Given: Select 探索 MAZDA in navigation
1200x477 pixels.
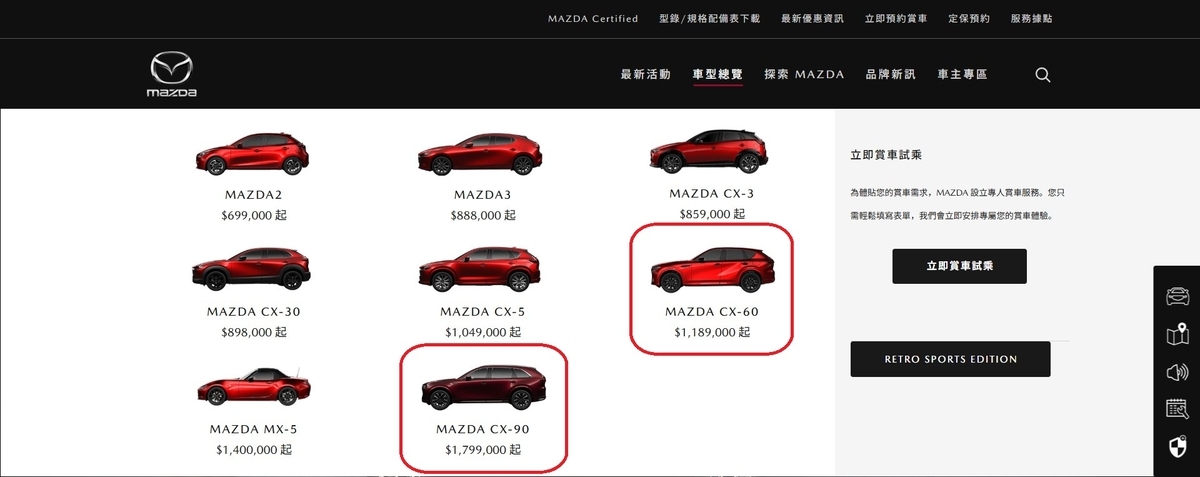Looking at the screenshot, I should [x=804, y=75].
